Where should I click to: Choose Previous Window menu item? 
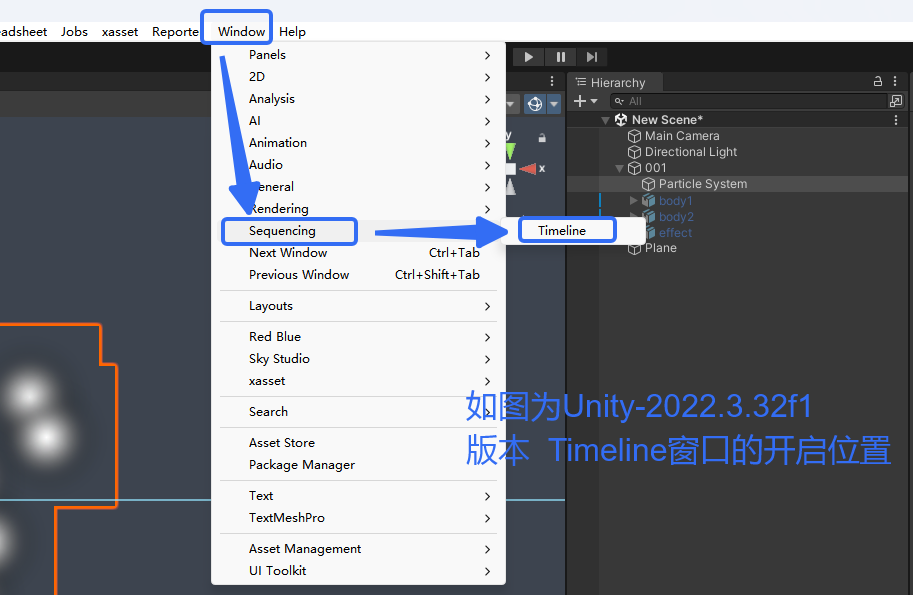pyautogui.click(x=358, y=275)
